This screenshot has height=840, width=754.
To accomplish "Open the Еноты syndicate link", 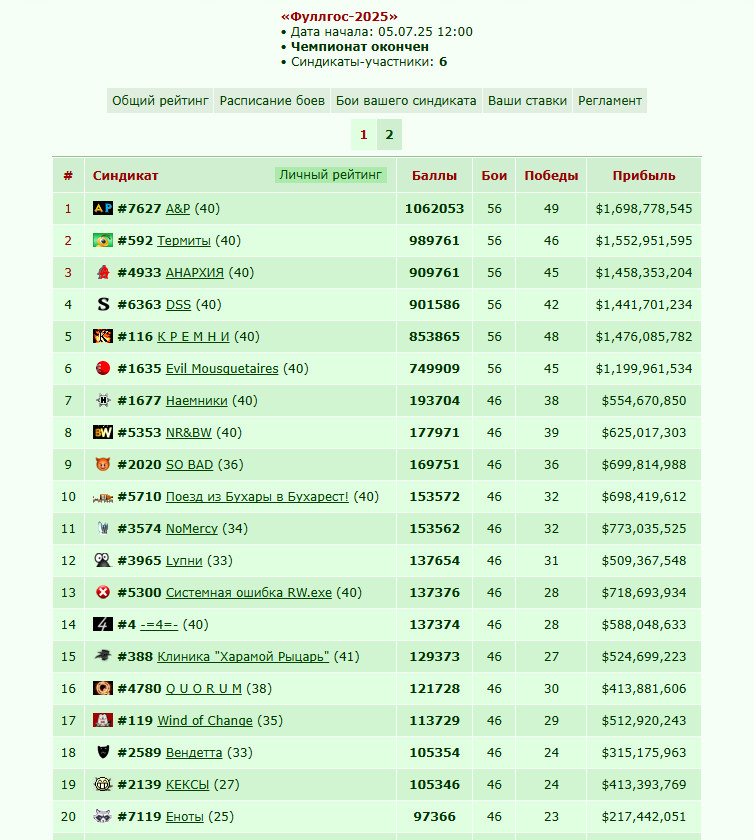I will (185, 816).
